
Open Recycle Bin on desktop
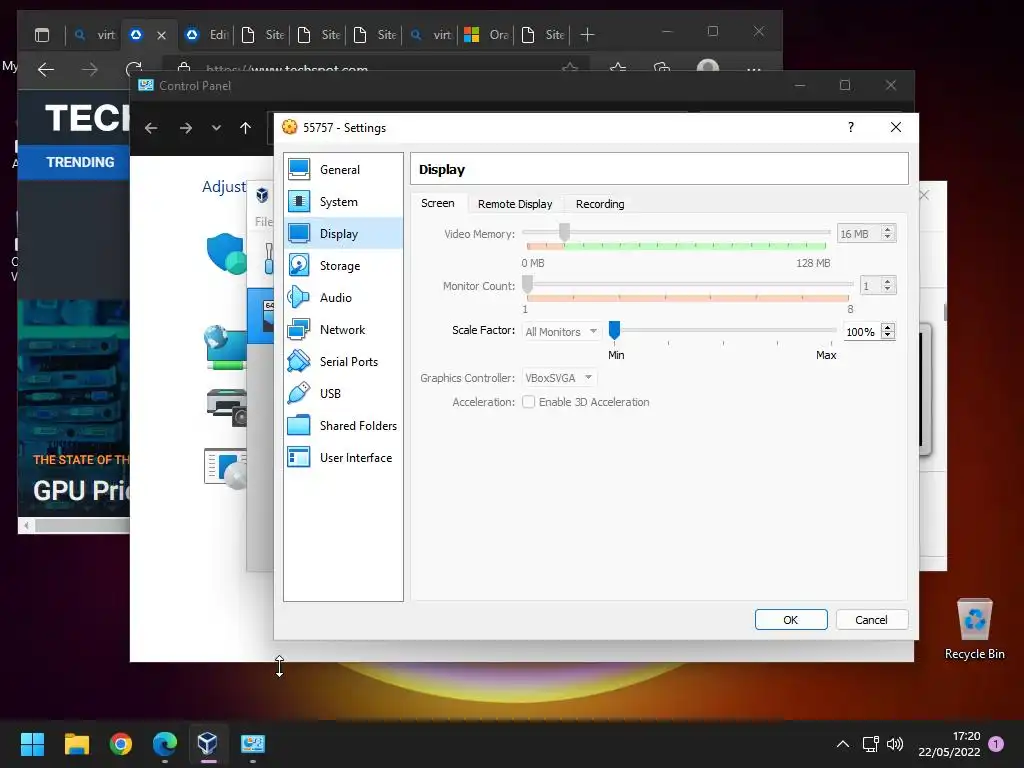pos(974,628)
